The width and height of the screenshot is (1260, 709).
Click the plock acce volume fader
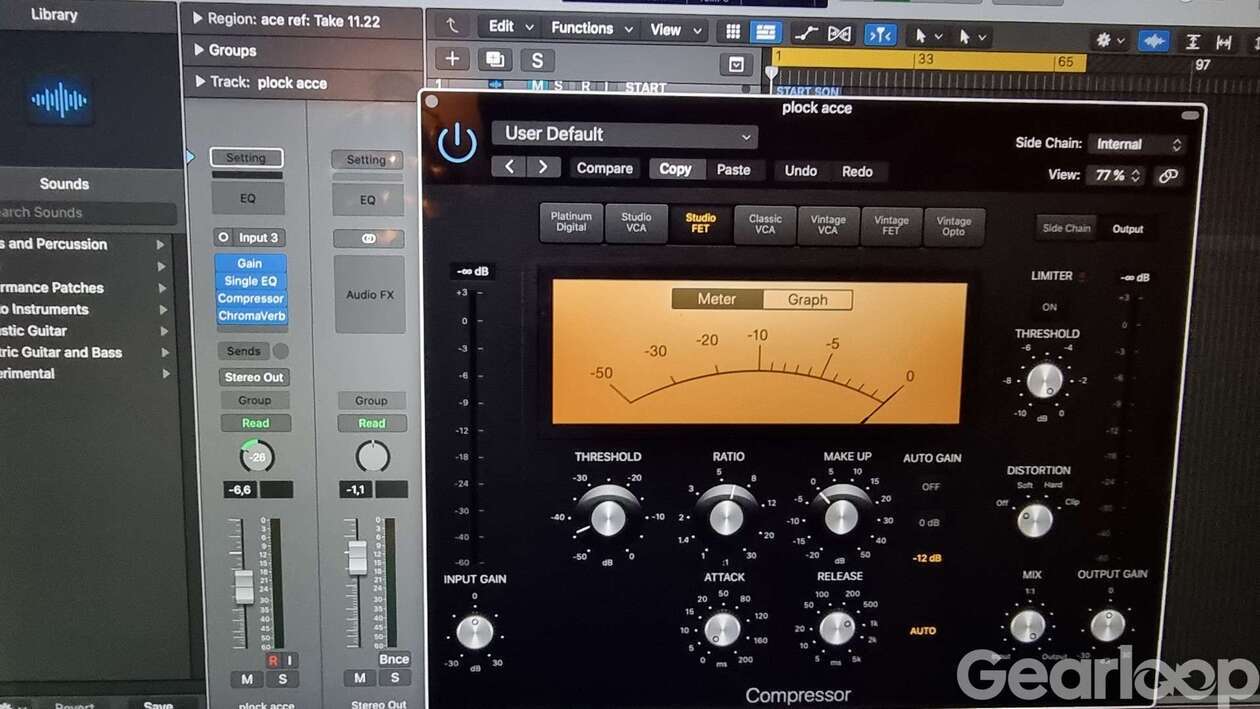(243, 584)
